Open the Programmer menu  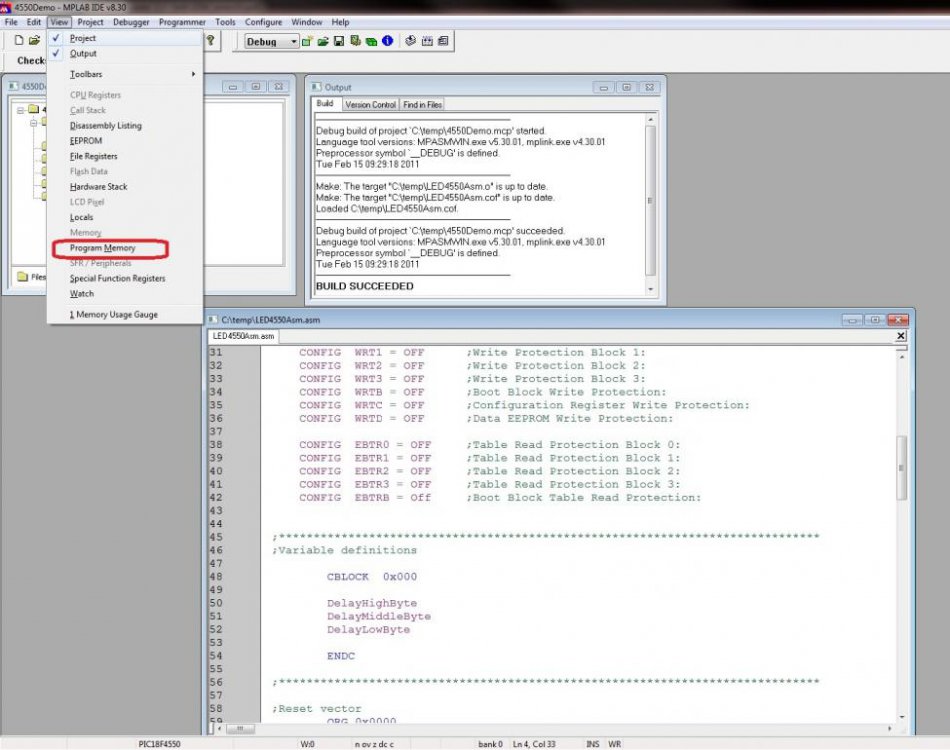coord(181,22)
